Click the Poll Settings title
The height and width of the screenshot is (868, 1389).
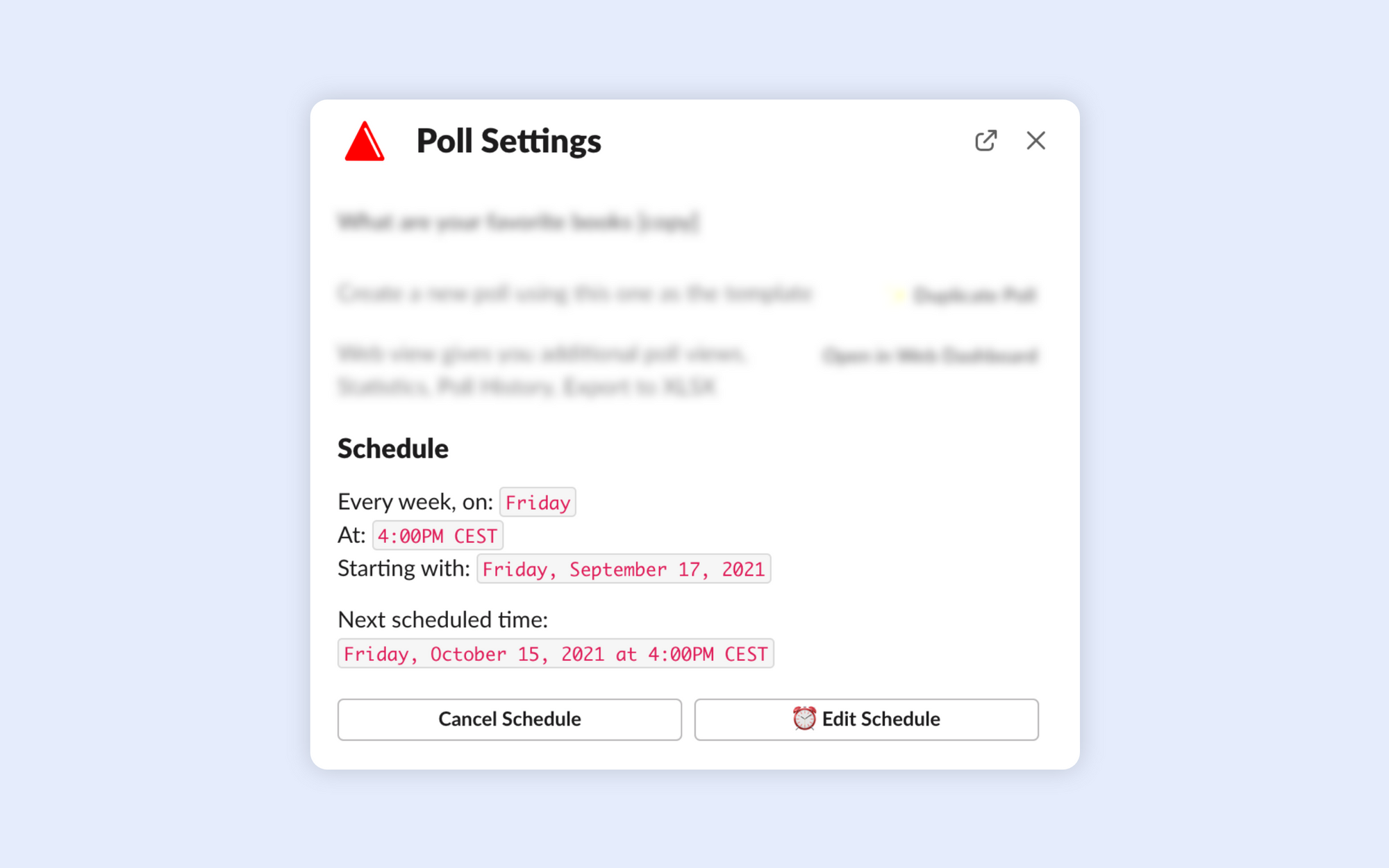[x=508, y=141]
